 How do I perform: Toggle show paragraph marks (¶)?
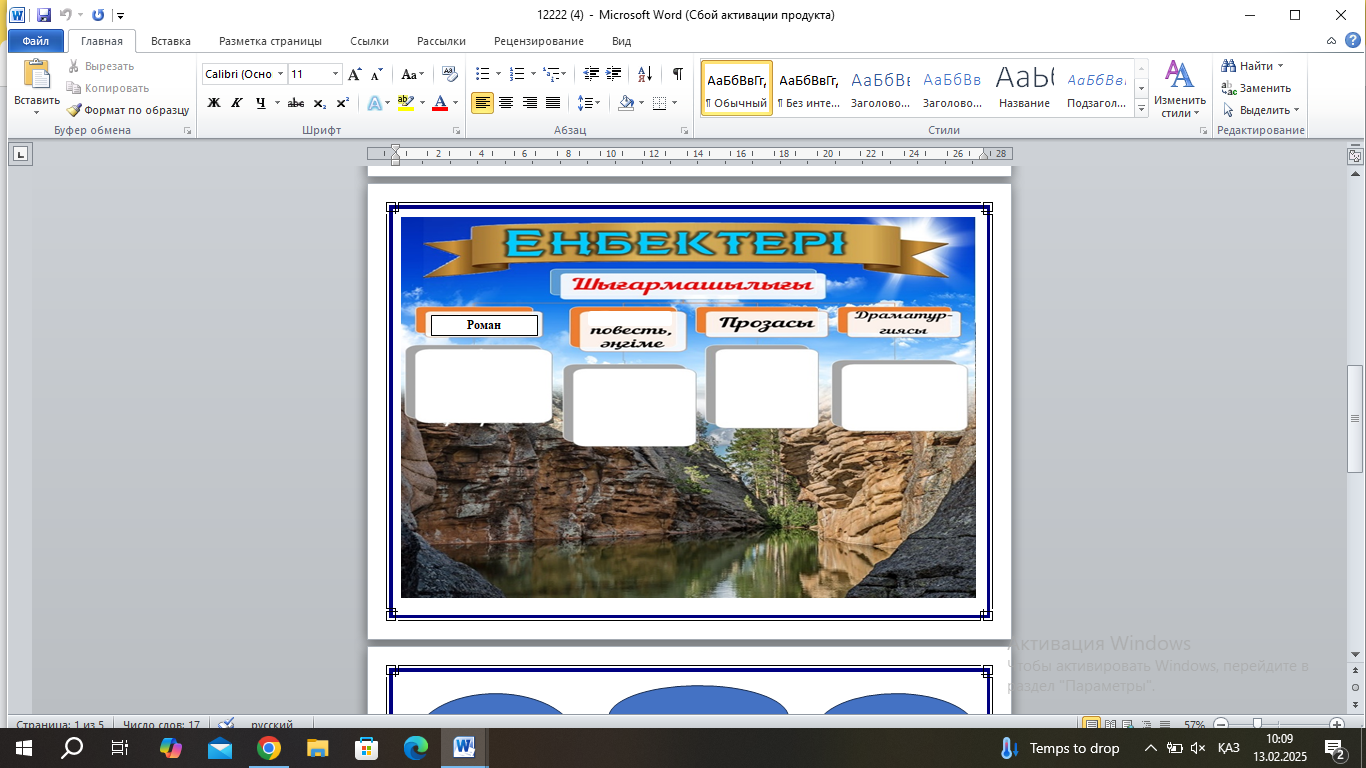click(678, 74)
